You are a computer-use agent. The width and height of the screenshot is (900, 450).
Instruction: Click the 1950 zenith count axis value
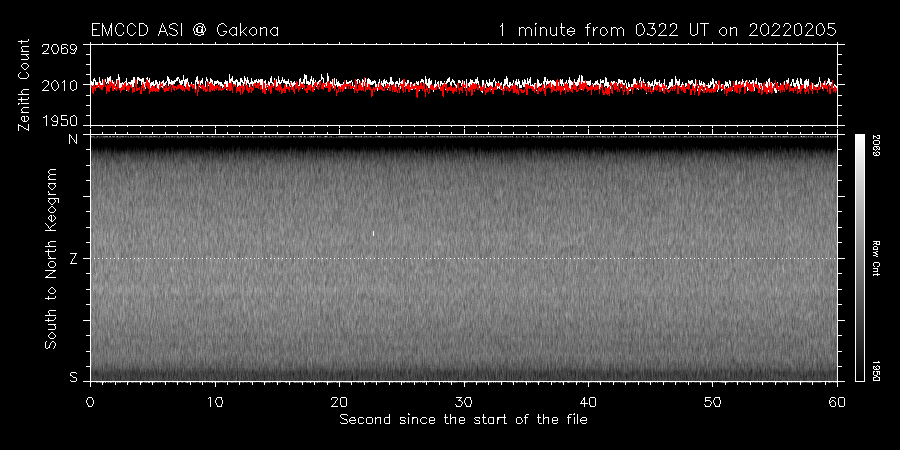(x=60, y=121)
